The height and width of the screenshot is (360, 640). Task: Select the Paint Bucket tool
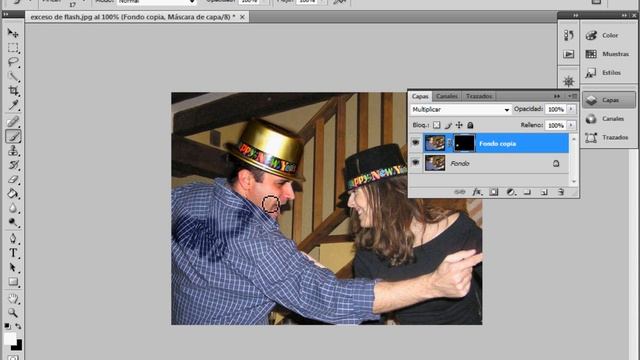(13, 194)
